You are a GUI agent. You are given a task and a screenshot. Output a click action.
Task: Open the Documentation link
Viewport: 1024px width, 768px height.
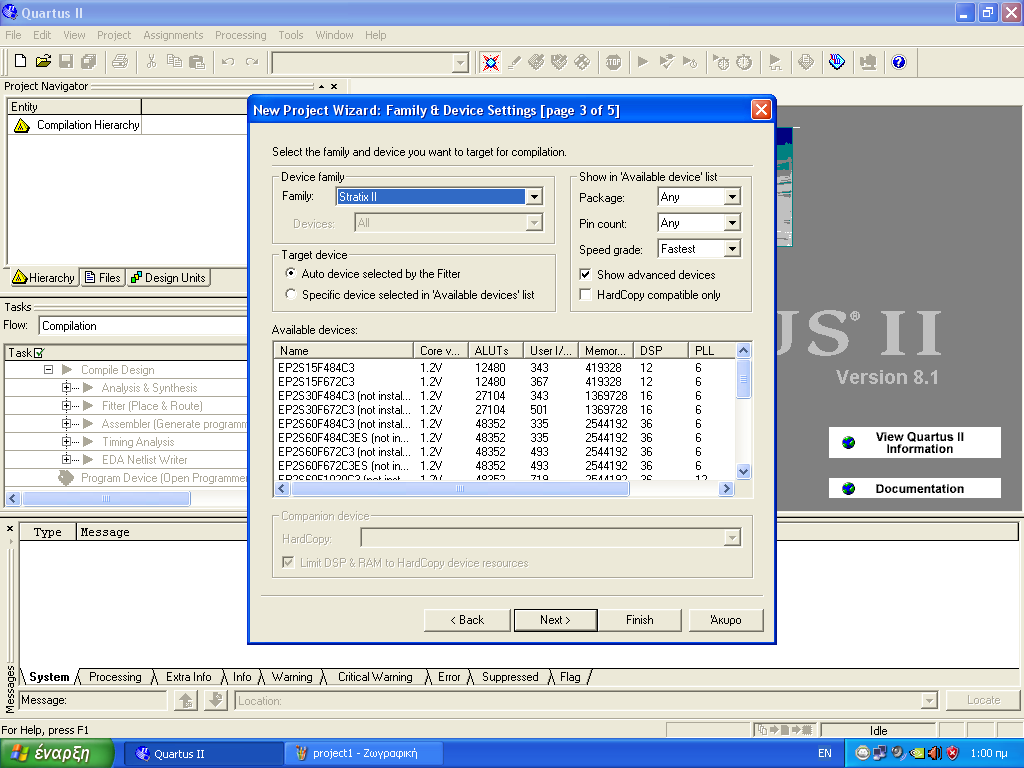pos(914,488)
